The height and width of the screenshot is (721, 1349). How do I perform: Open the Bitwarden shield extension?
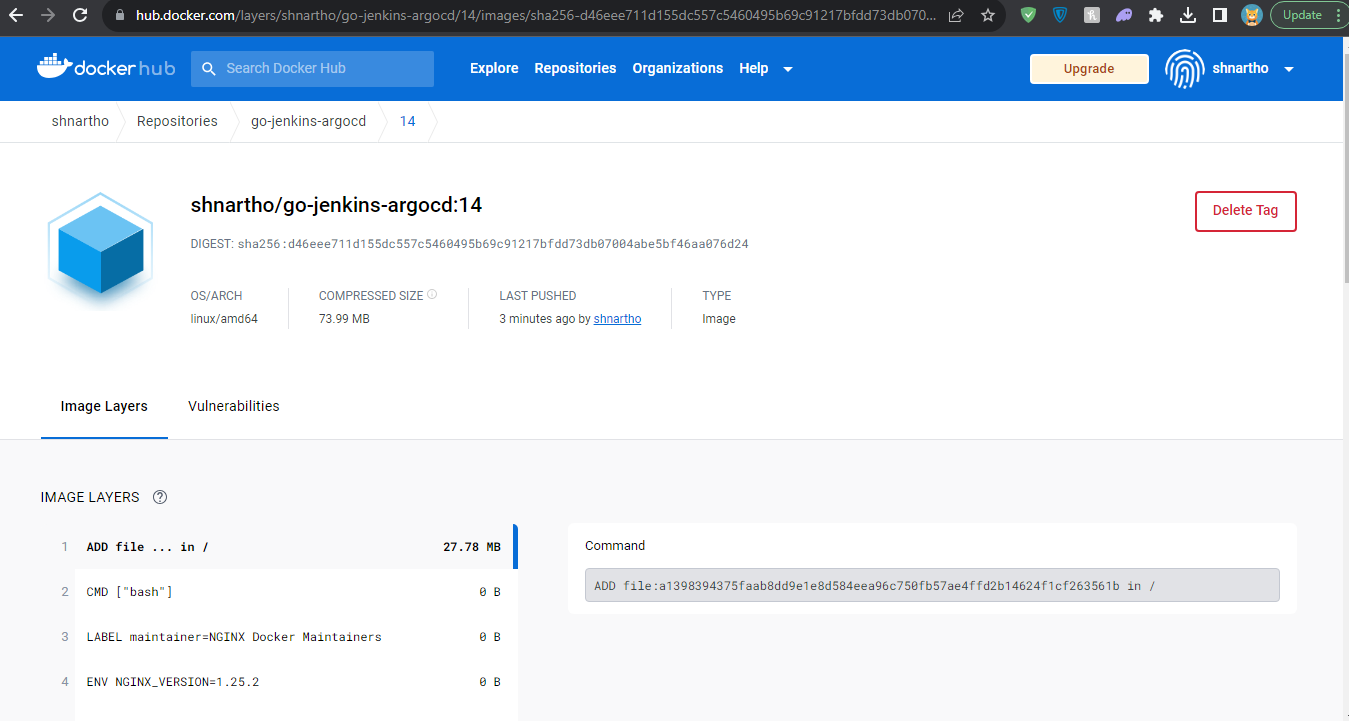tap(1060, 15)
